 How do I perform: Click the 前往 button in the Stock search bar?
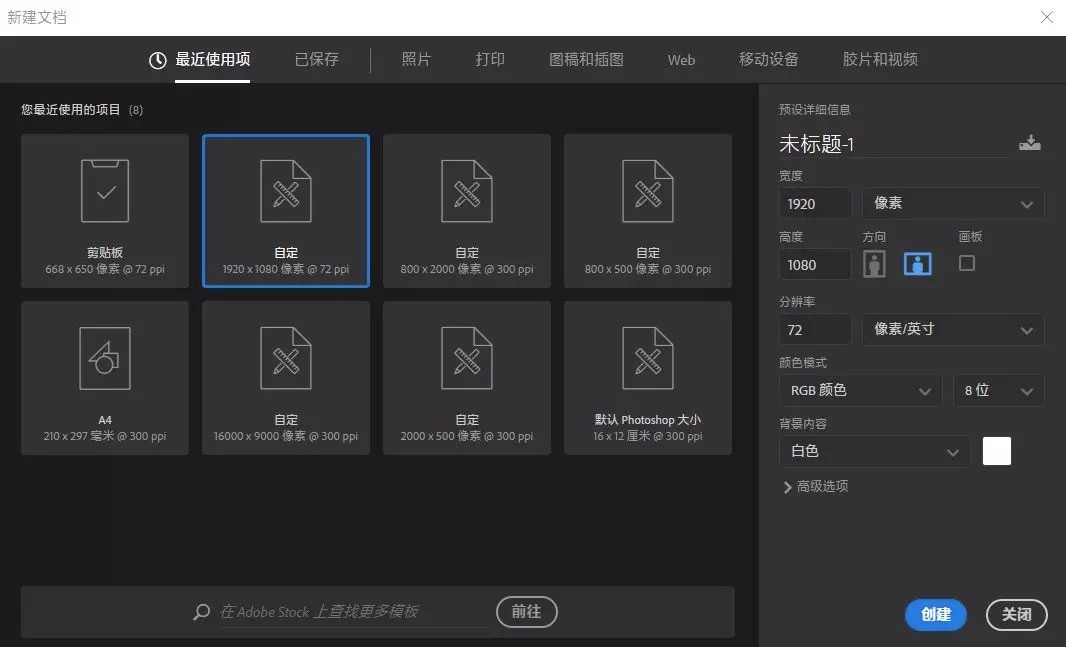pos(526,611)
